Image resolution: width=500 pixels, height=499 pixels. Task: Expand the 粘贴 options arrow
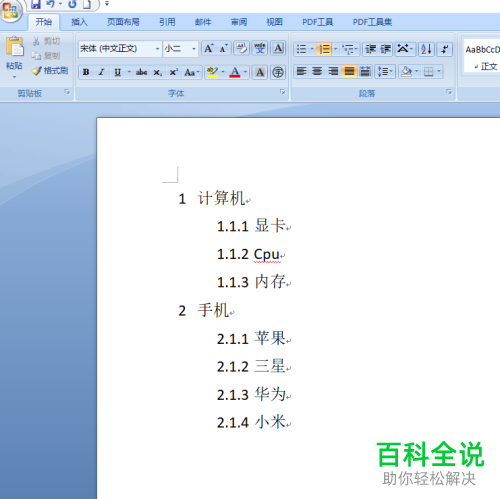(x=14, y=77)
